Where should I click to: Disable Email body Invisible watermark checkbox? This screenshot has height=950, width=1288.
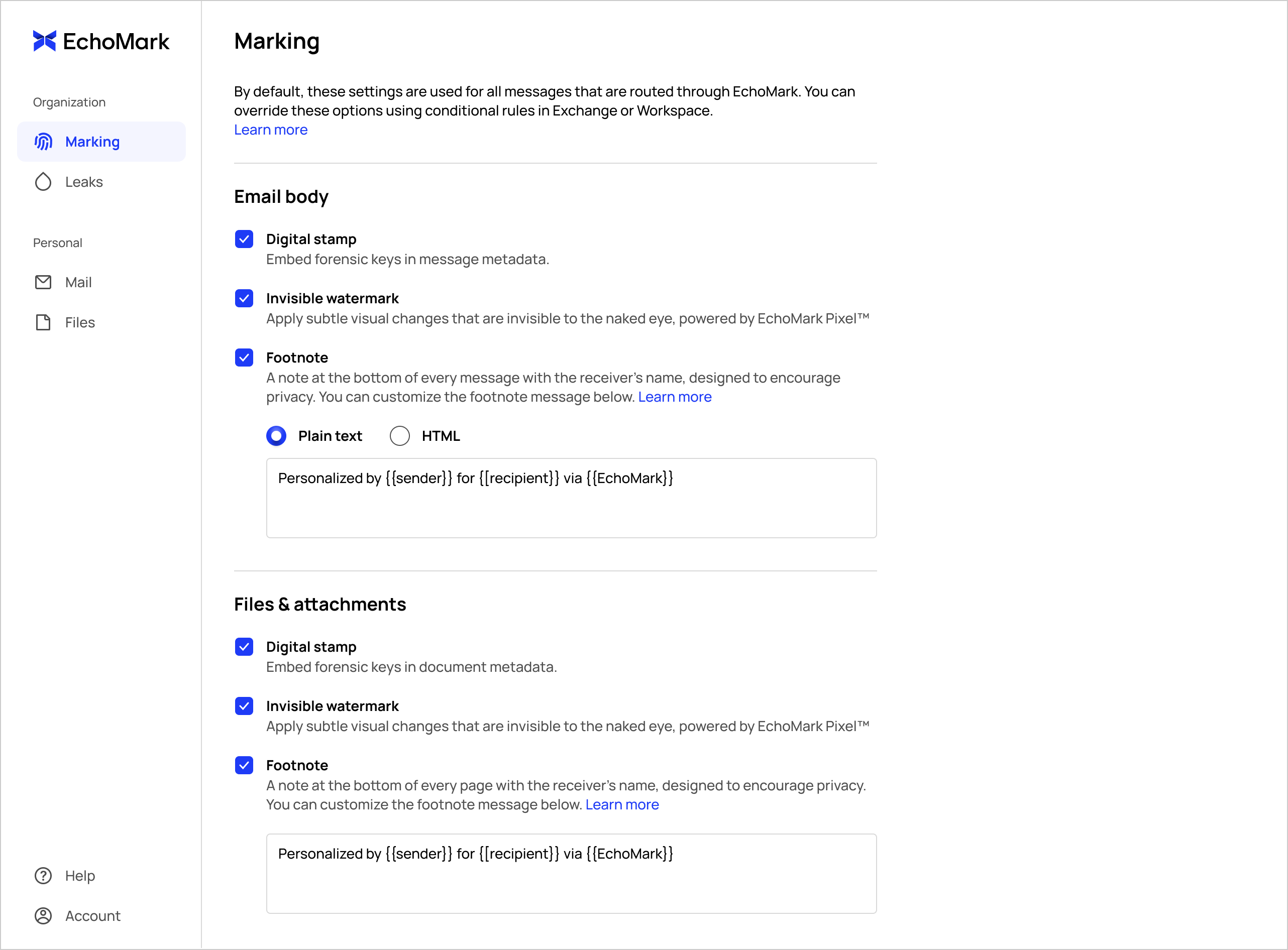coord(244,298)
